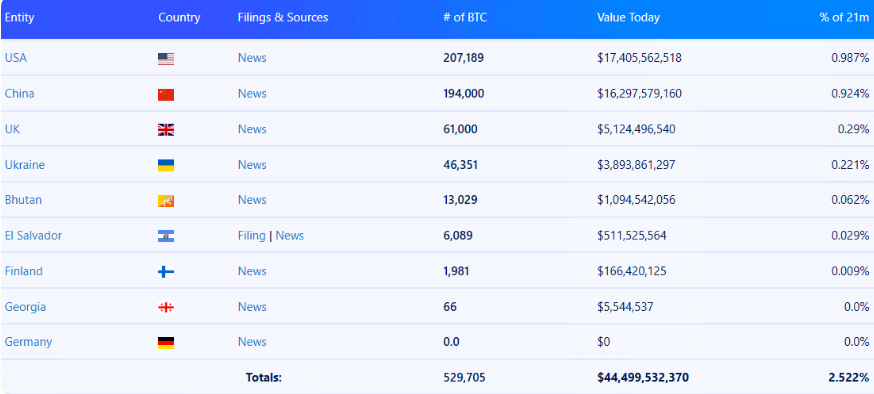Open the China entity link
The image size is (874, 394).
click(x=20, y=93)
